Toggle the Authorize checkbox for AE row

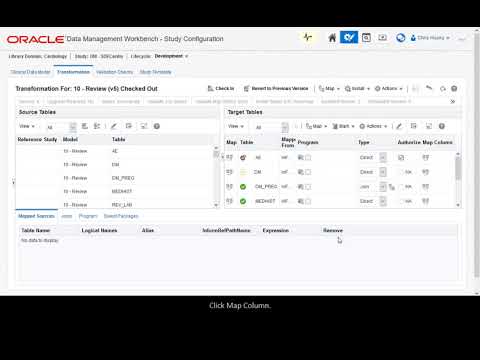tap(401, 157)
